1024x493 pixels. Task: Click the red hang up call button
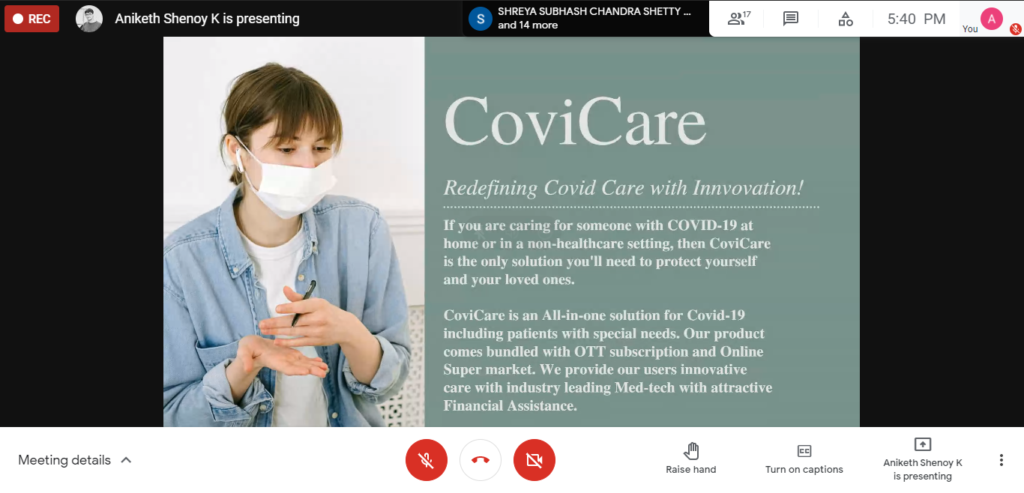(x=480, y=460)
